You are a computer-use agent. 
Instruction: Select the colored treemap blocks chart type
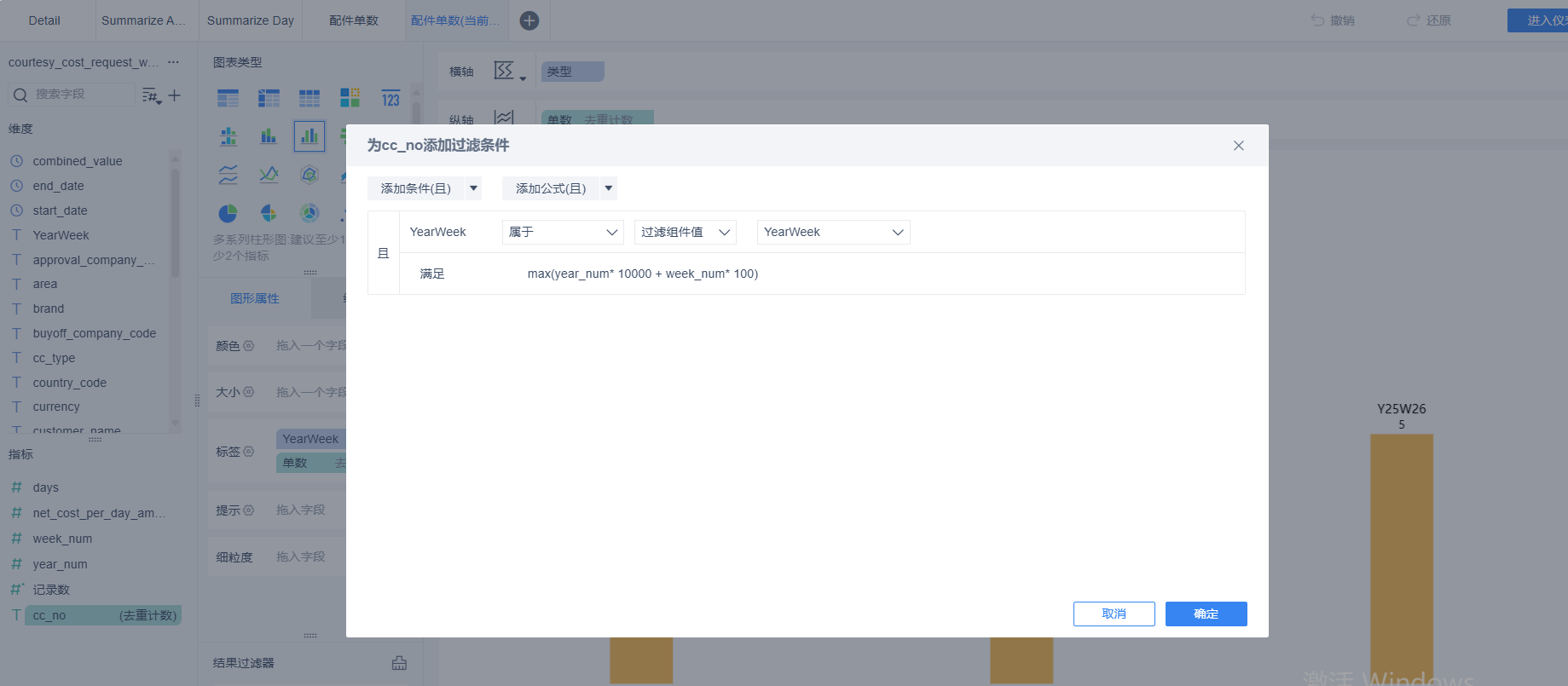click(350, 98)
